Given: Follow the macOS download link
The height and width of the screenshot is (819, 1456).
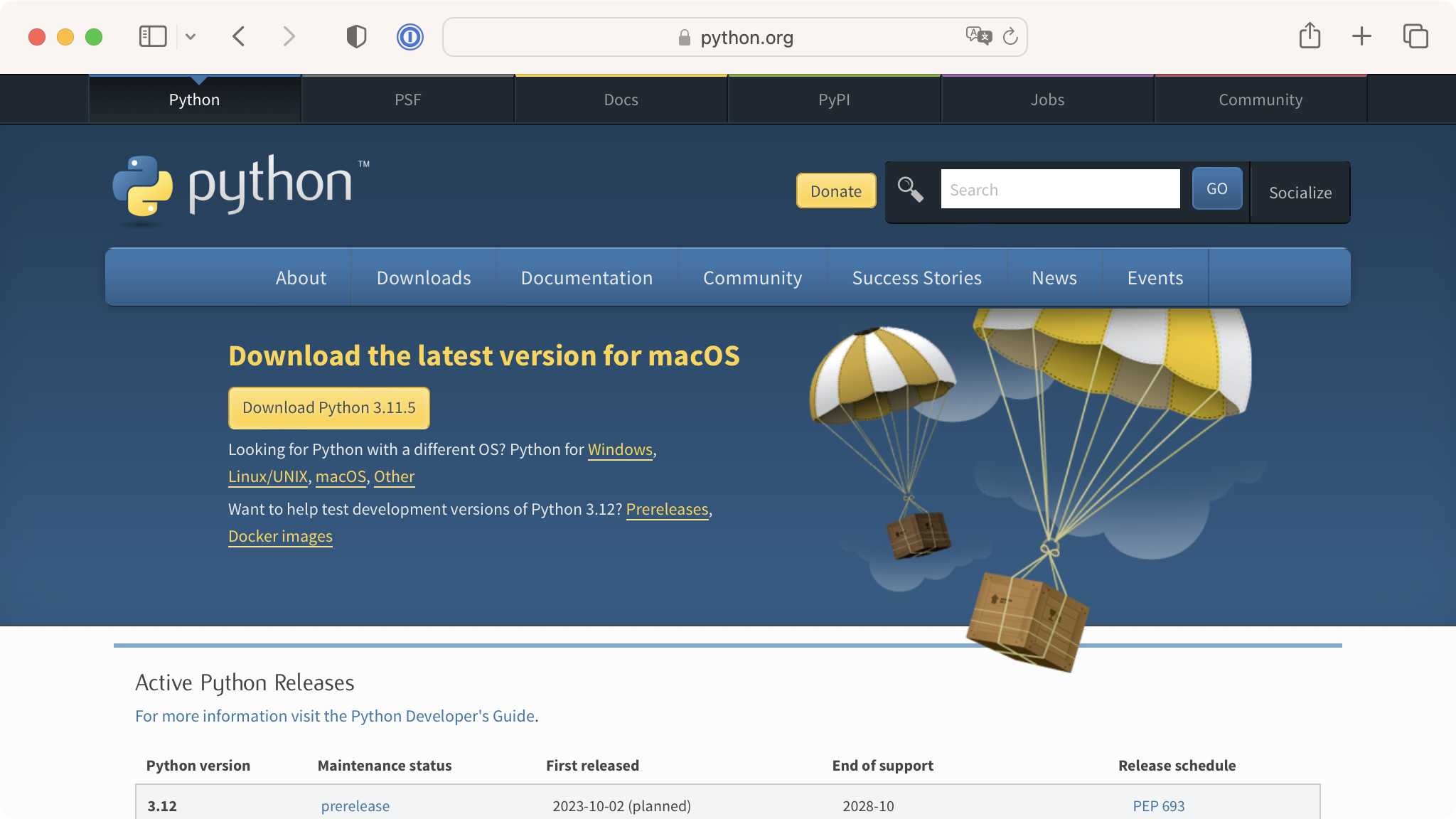Looking at the screenshot, I should 341,476.
